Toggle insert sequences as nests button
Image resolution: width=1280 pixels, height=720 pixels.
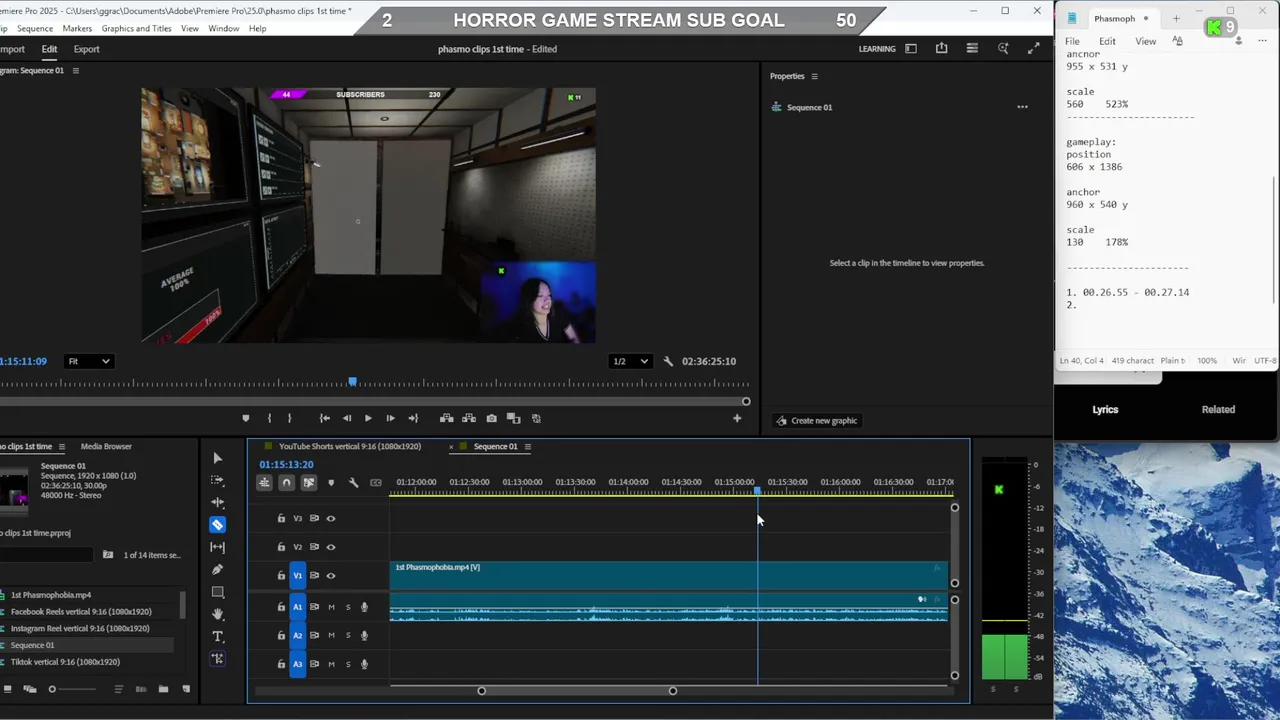tap(264, 483)
